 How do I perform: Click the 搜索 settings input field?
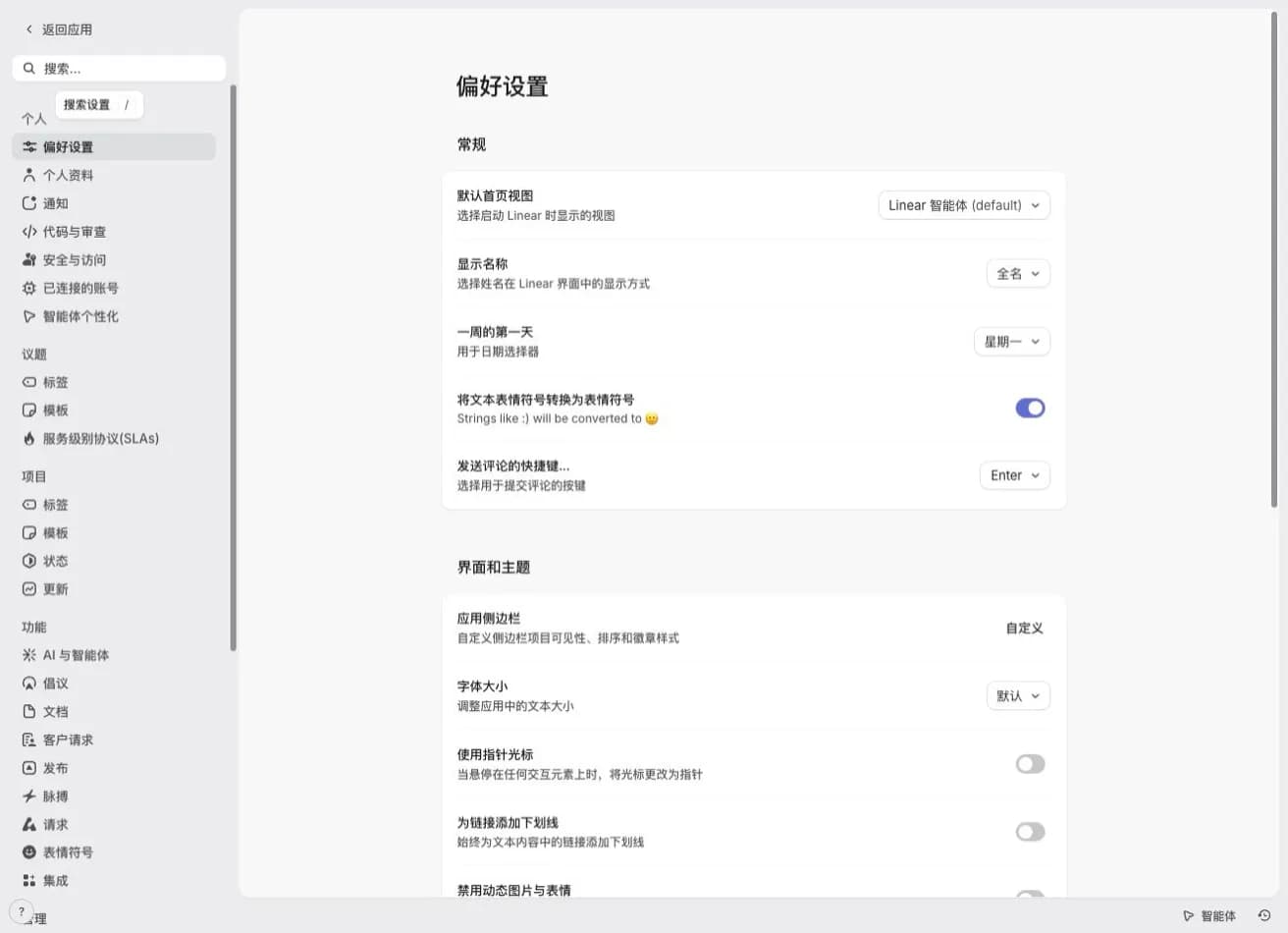[119, 69]
